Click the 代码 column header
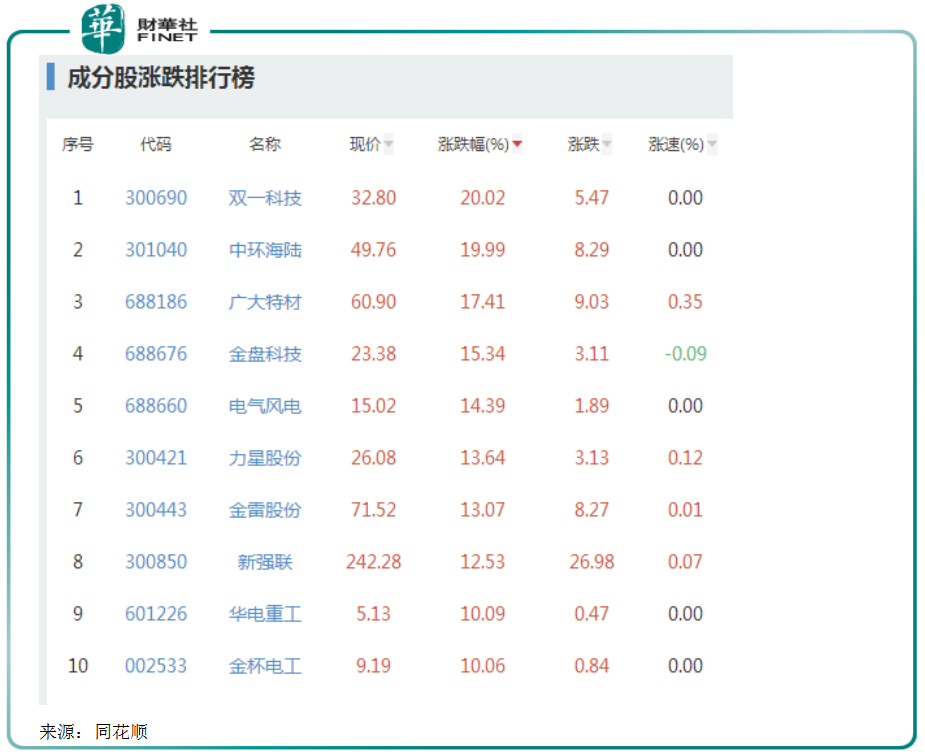 pos(156,144)
